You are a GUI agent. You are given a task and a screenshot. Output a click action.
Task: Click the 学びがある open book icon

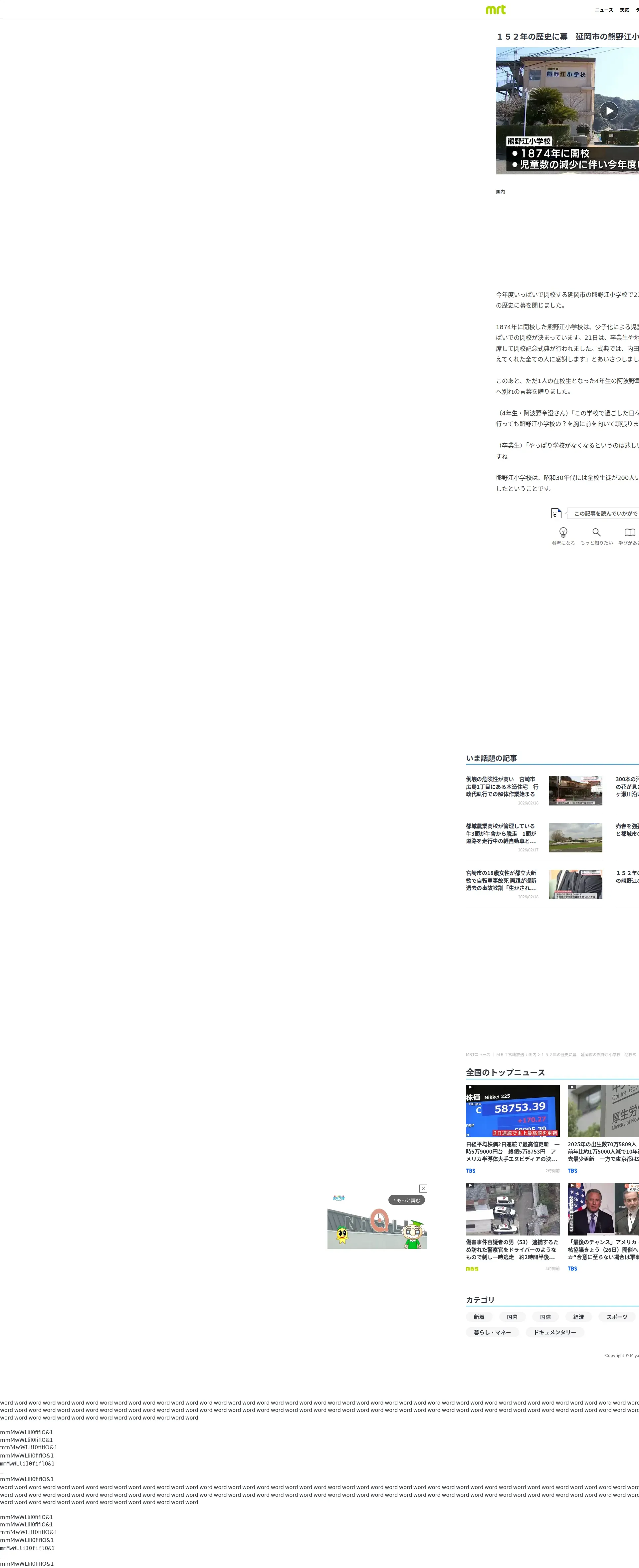pyautogui.click(x=629, y=532)
